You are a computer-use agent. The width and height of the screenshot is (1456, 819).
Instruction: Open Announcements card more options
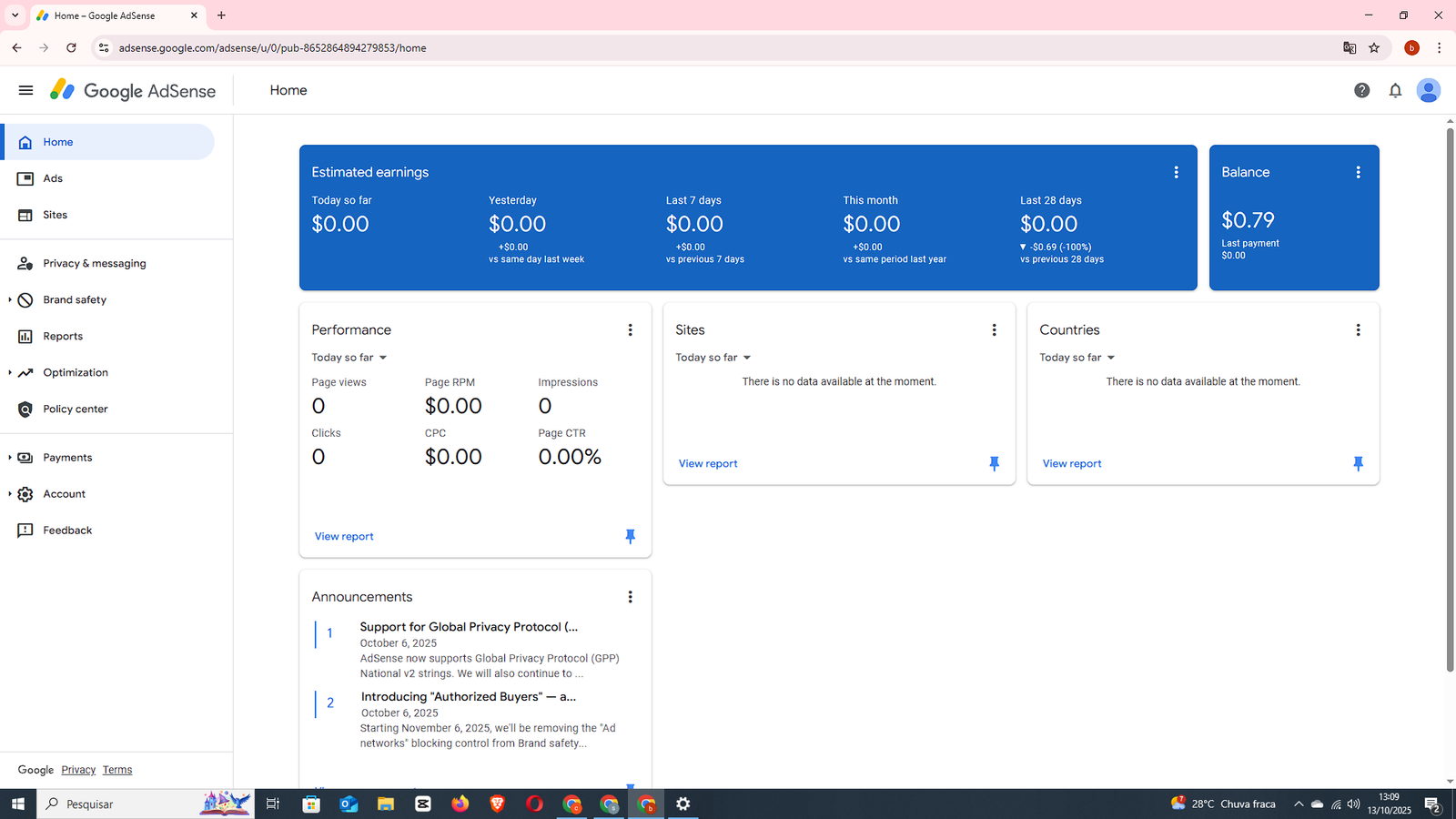[630, 597]
